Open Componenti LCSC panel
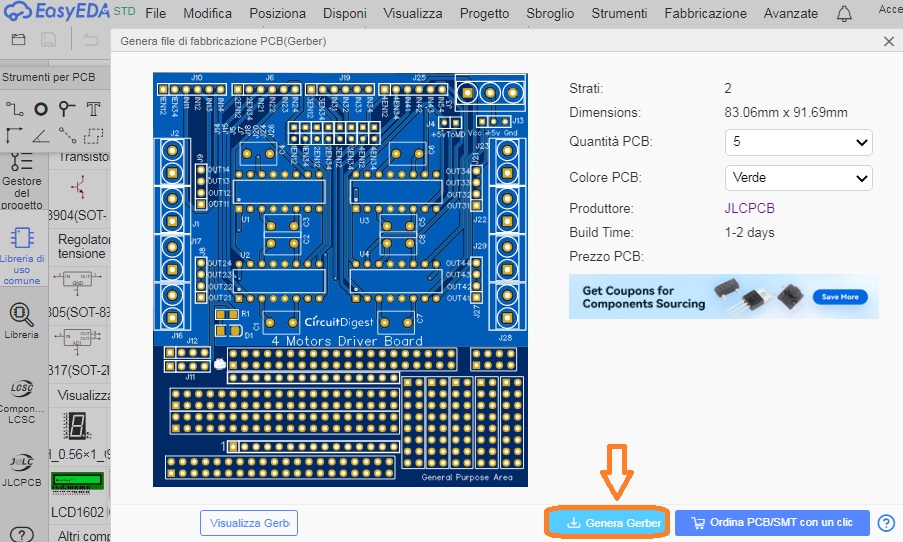Image resolution: width=903 pixels, height=542 pixels. point(21,401)
